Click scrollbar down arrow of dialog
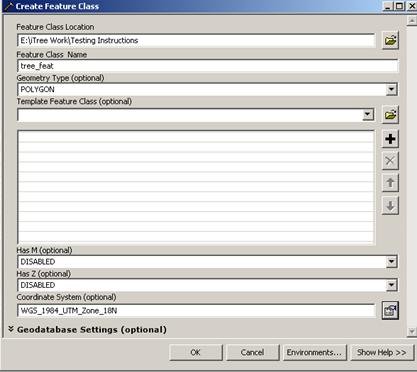 [x=412, y=331]
